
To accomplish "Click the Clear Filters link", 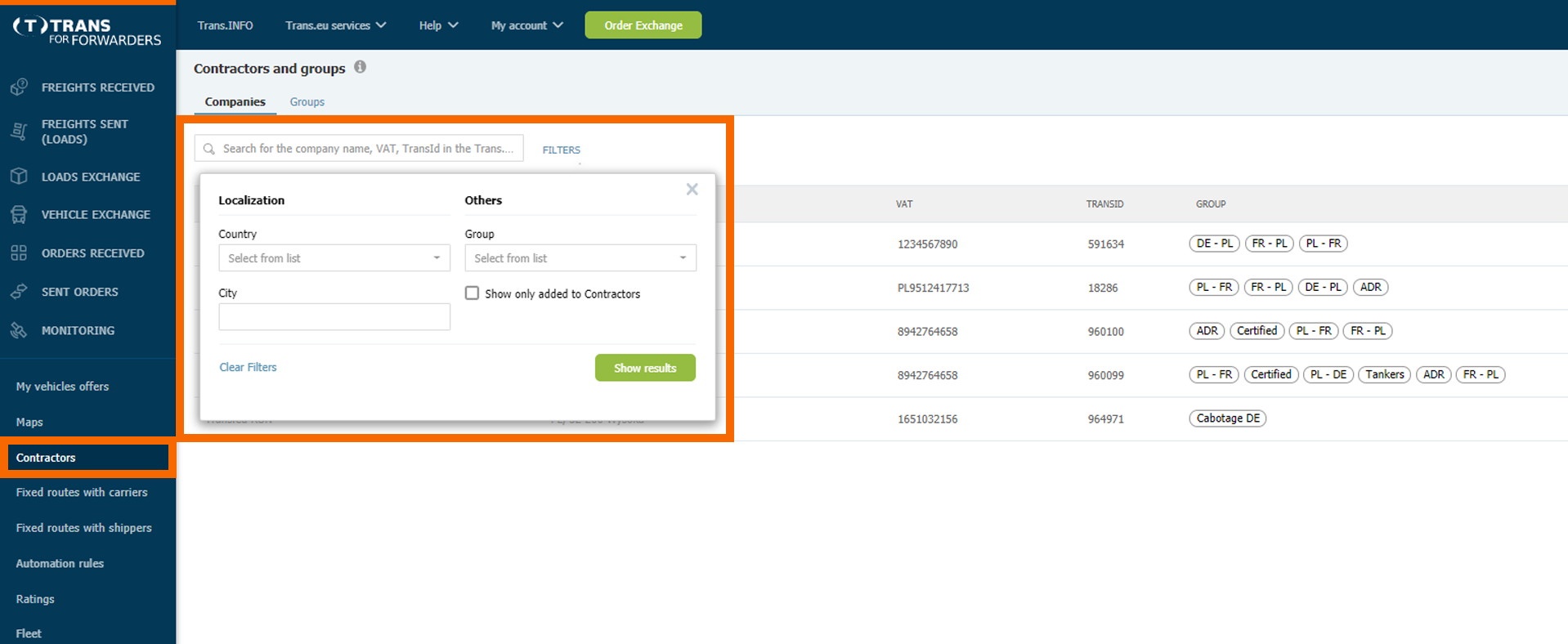I will 248,367.
